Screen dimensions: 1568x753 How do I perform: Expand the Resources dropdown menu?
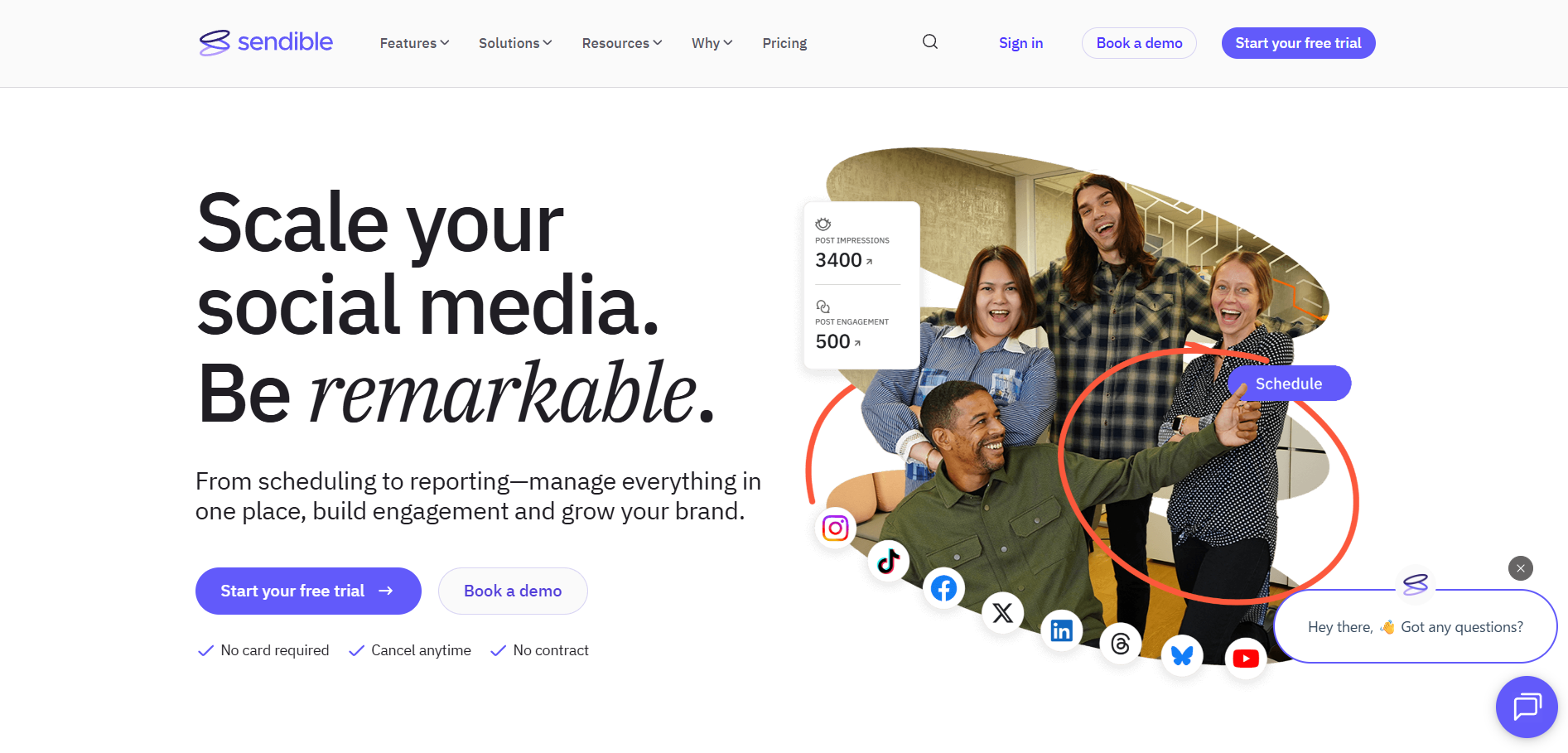[621, 43]
